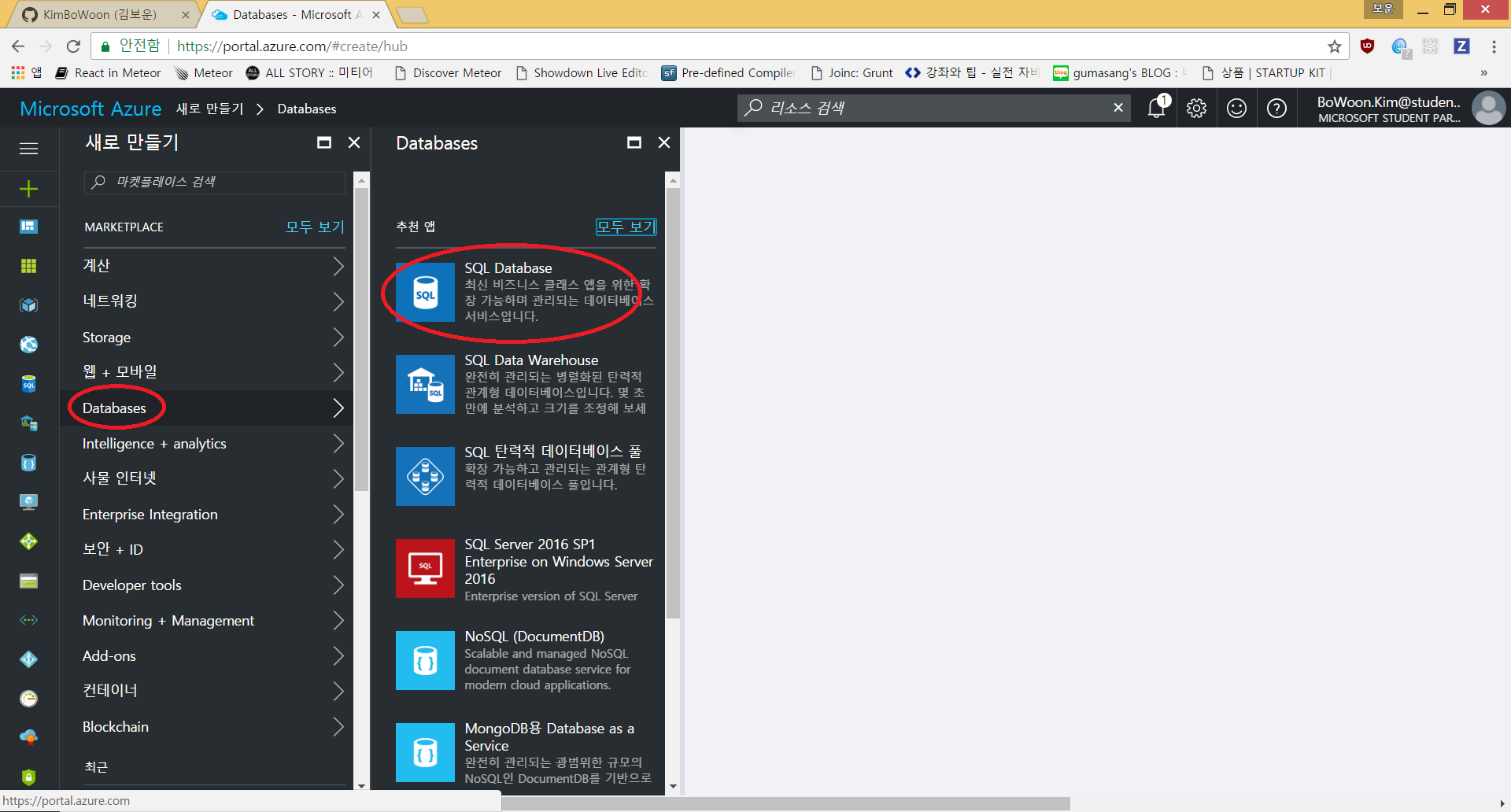Open the Discover Meteor bookmark

click(x=448, y=73)
